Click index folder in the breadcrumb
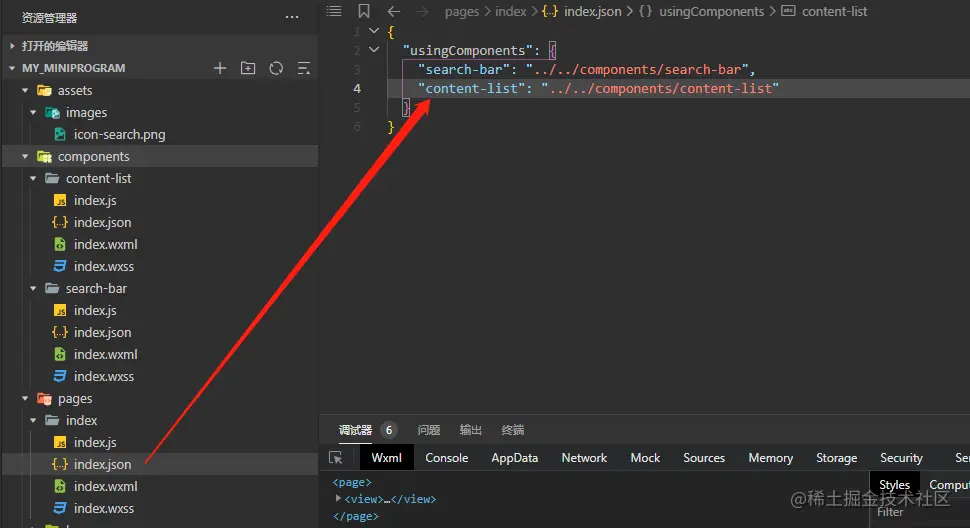The width and height of the screenshot is (970, 528). pos(510,11)
